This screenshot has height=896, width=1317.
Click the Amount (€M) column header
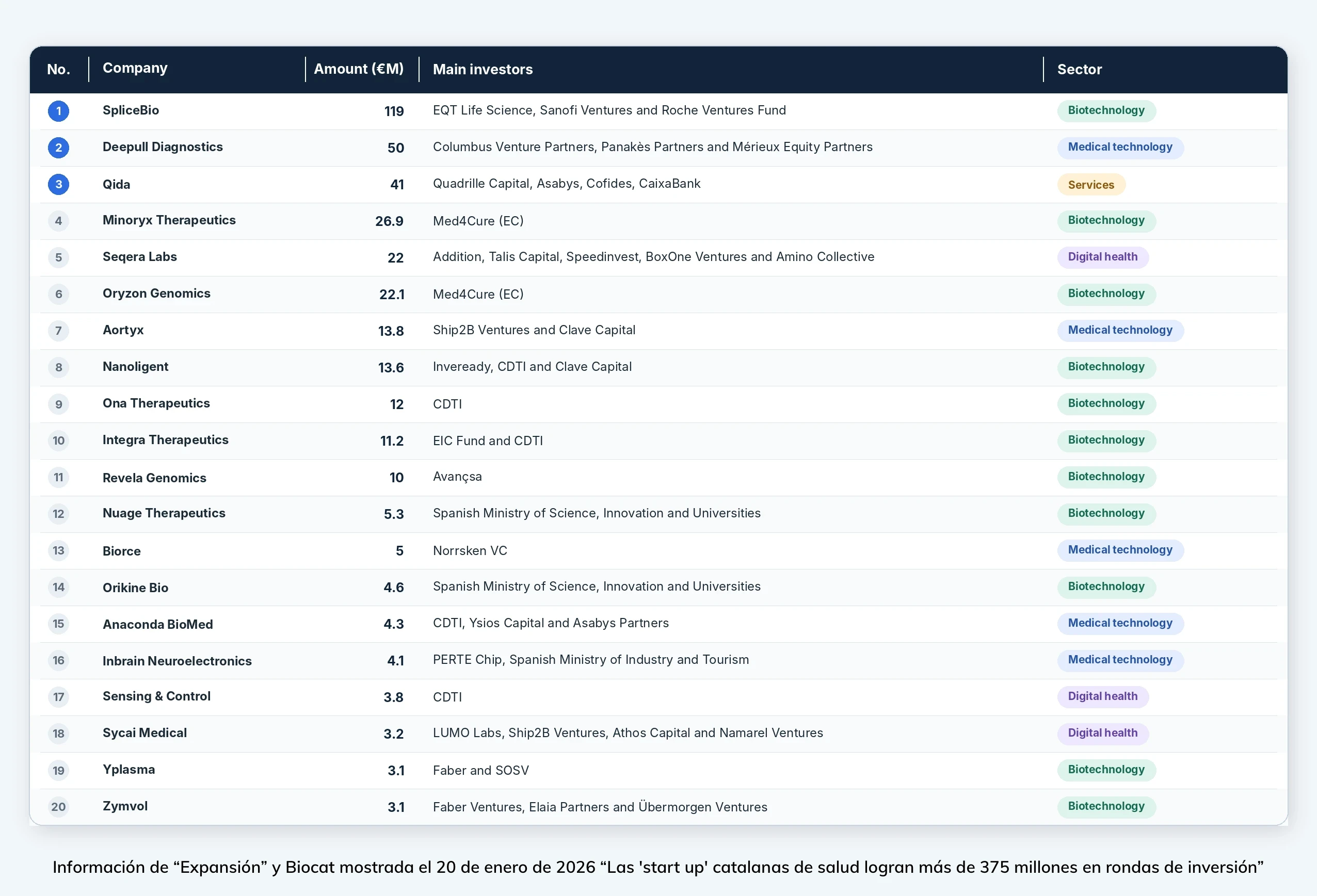359,69
